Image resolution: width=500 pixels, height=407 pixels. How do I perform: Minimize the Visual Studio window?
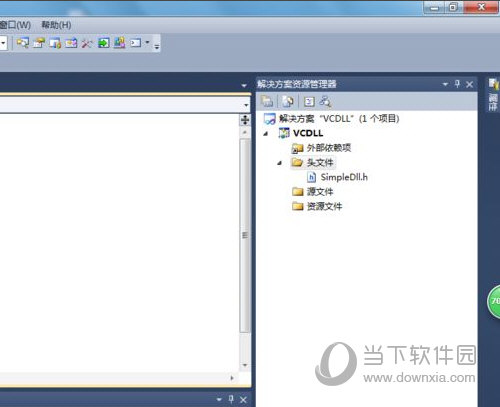pyautogui.click(x=435, y=8)
